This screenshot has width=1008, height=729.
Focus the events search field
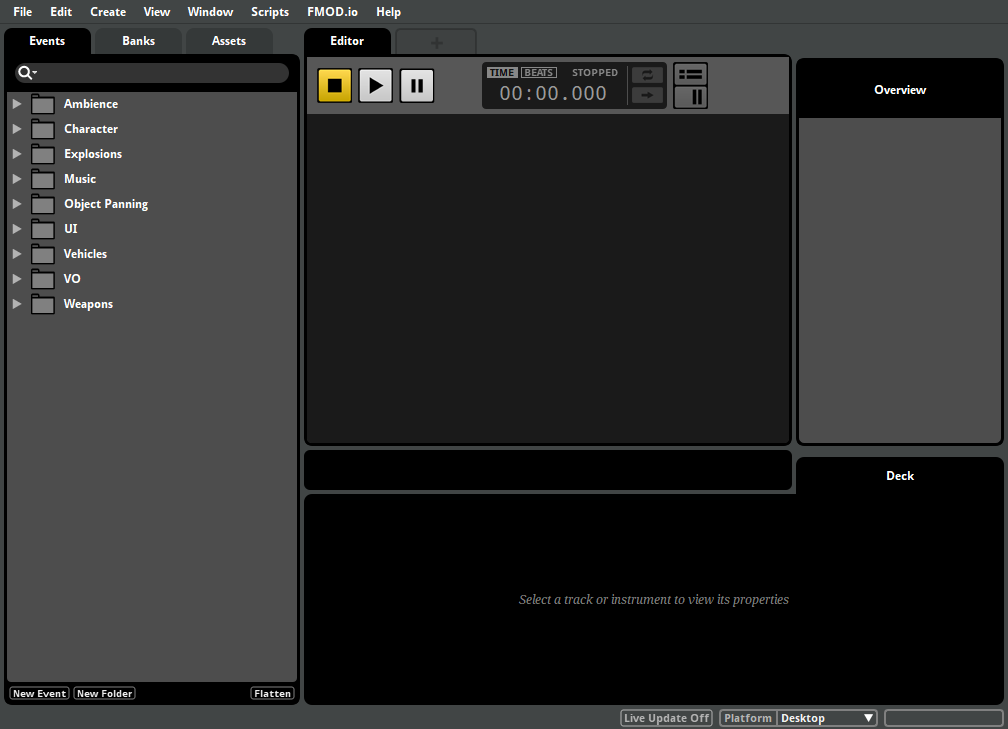152,73
